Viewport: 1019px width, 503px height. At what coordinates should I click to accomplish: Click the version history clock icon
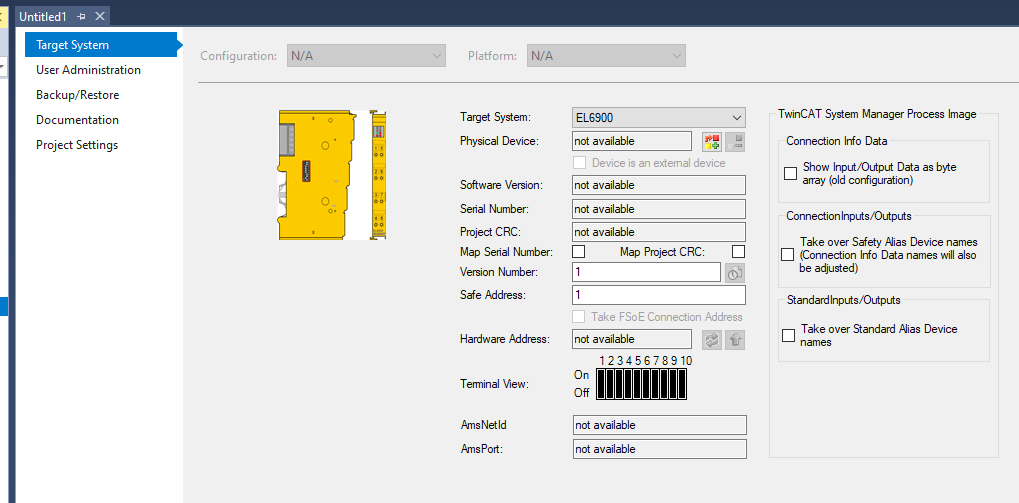coord(734,272)
